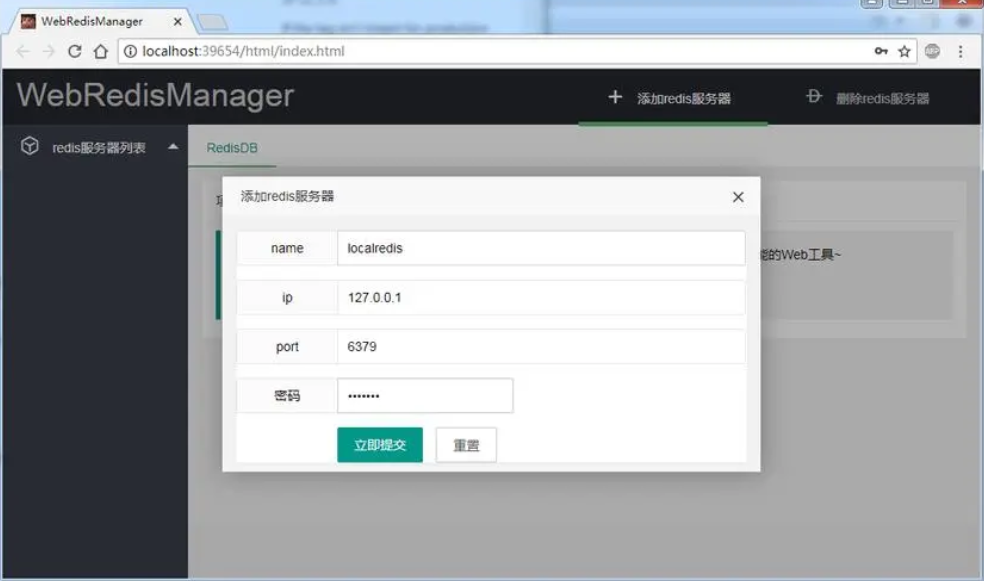Go to the browser home page icon

100,51
